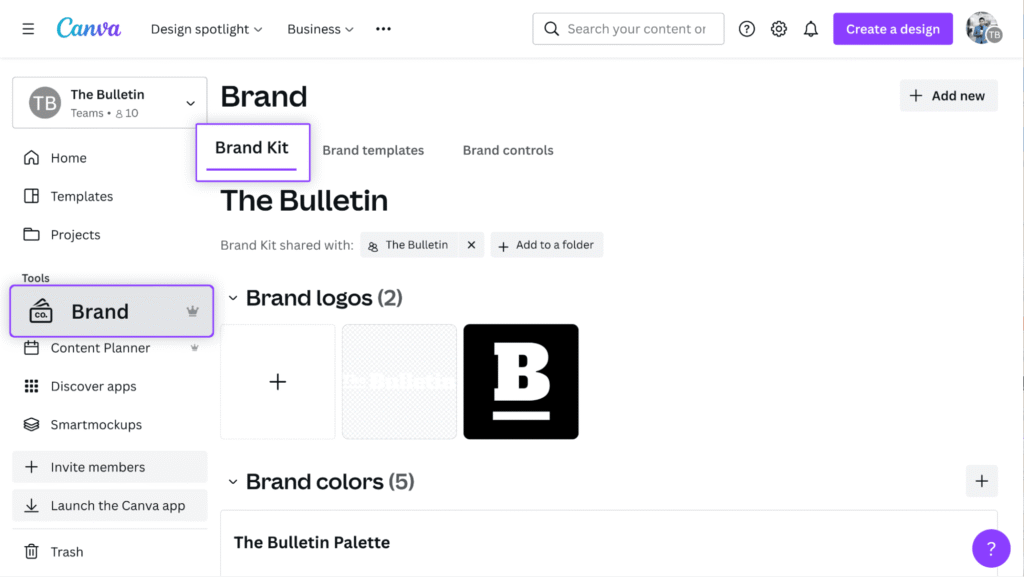Click Add to a folder button
Image resolution: width=1024 pixels, height=577 pixels.
tap(546, 245)
